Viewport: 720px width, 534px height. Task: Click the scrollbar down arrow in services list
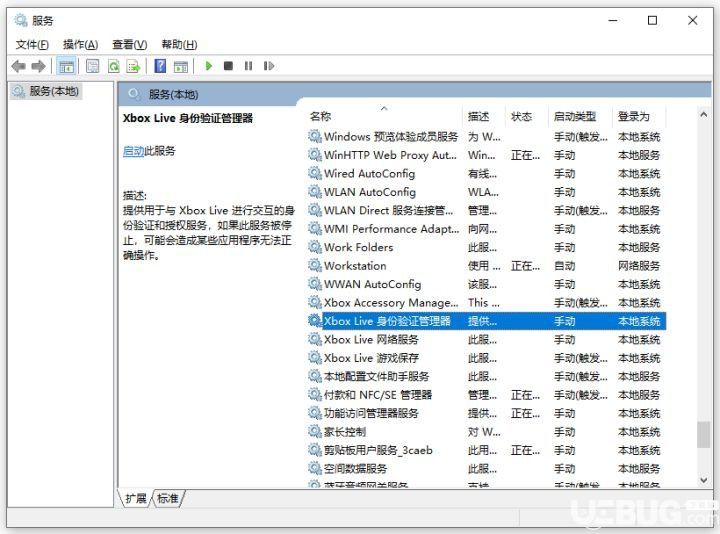click(x=703, y=480)
